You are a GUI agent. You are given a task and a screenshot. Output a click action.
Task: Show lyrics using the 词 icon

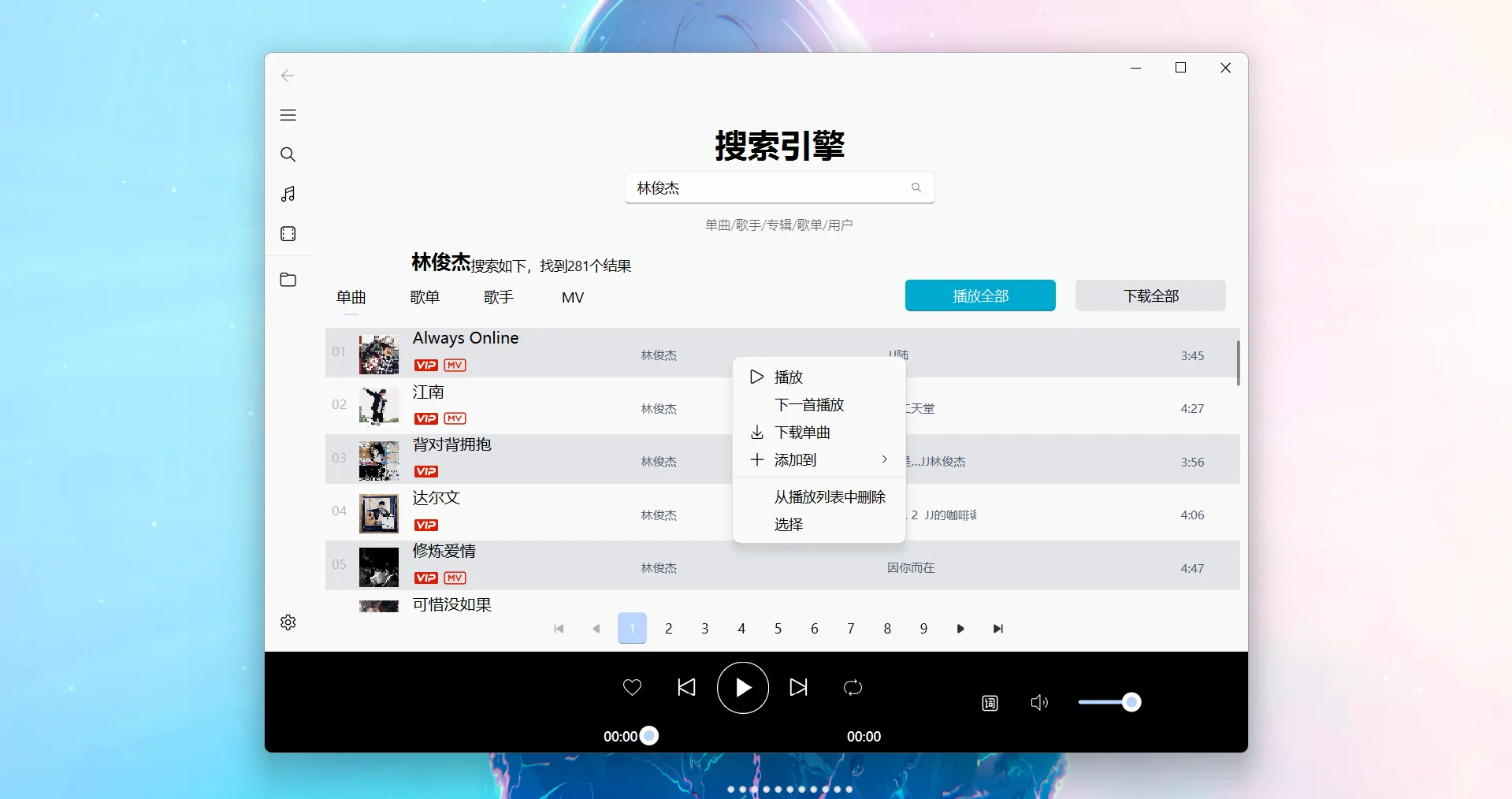[x=989, y=702]
